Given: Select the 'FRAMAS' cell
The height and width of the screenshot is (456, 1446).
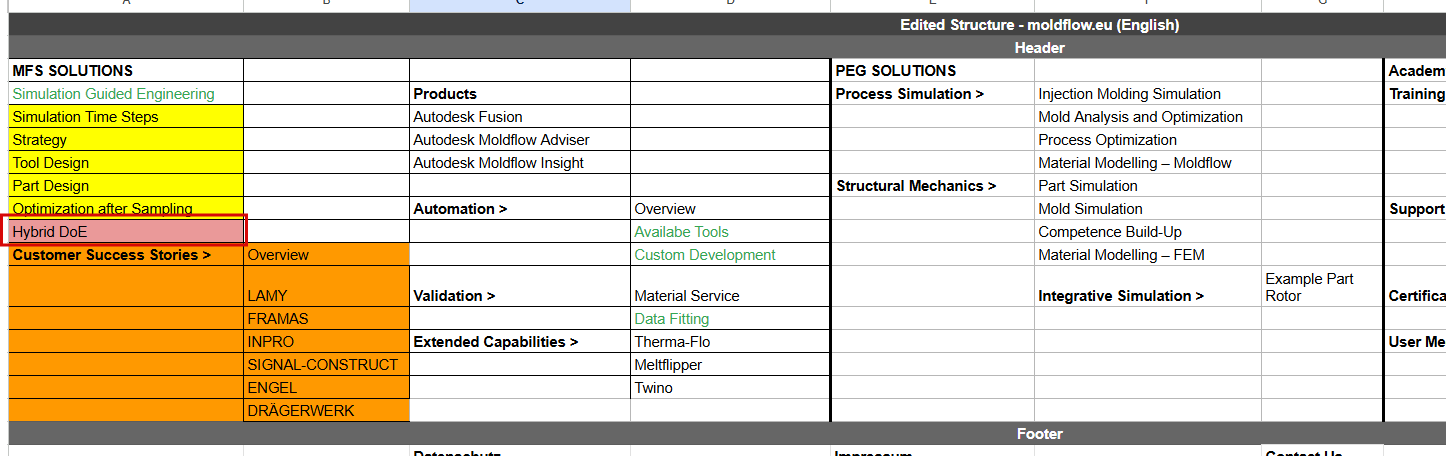Looking at the screenshot, I should [327, 319].
